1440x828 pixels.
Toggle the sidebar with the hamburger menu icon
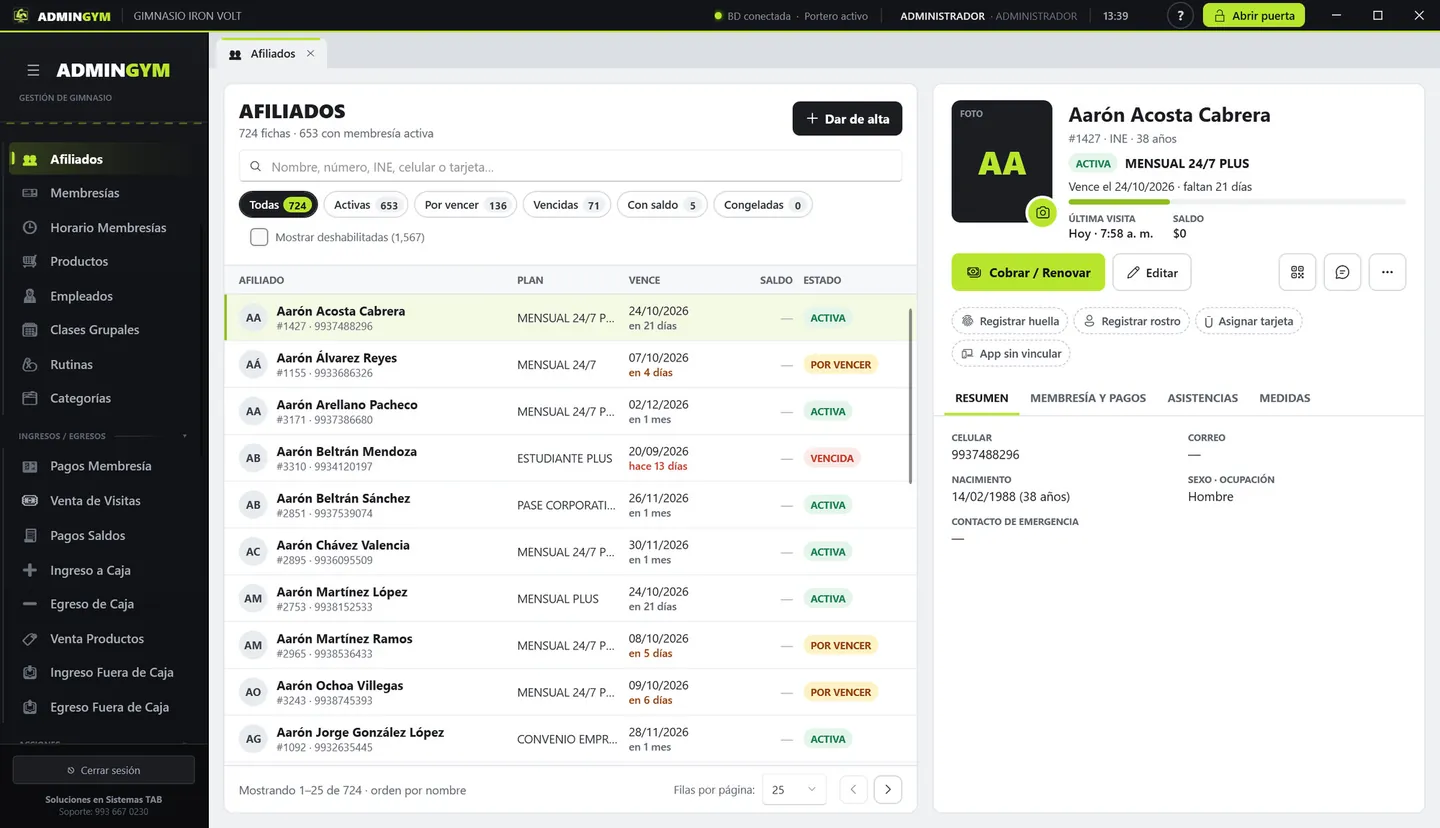33,70
